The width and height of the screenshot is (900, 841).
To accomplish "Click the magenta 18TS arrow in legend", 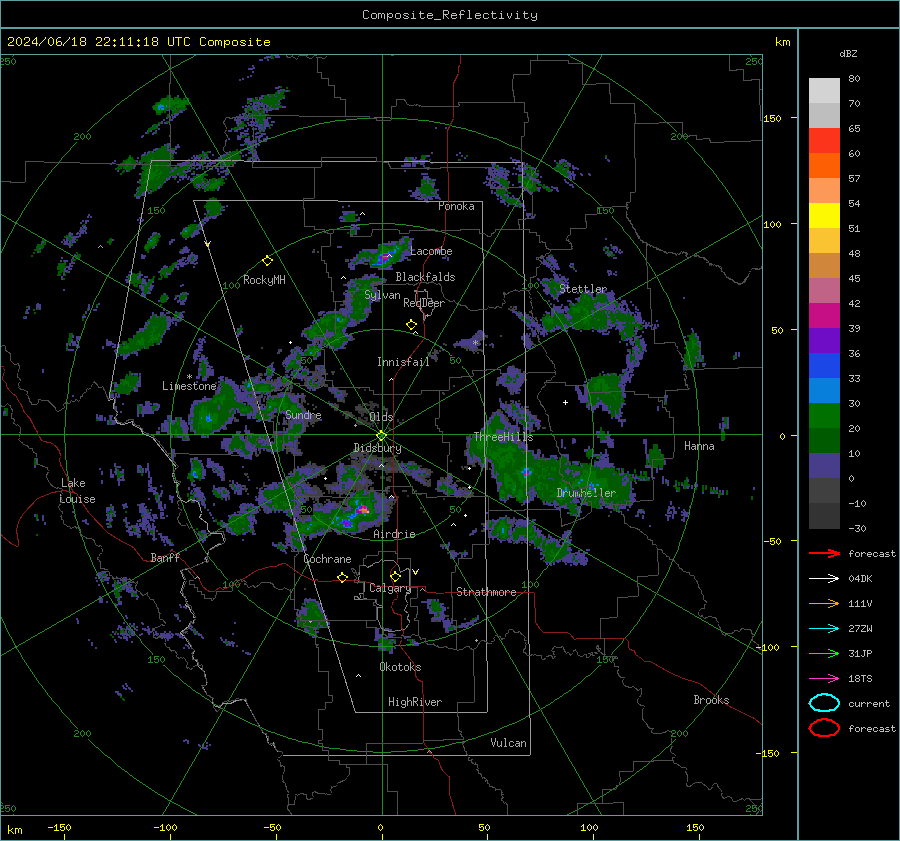I will 824,679.
